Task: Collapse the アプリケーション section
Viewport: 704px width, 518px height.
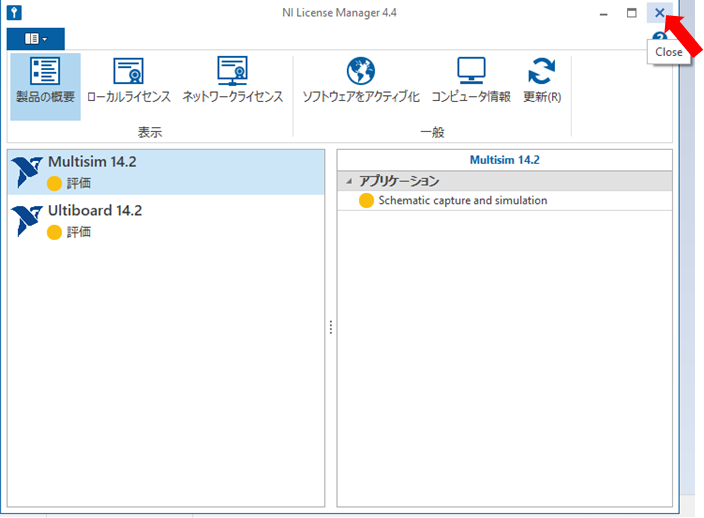Action: [x=349, y=181]
